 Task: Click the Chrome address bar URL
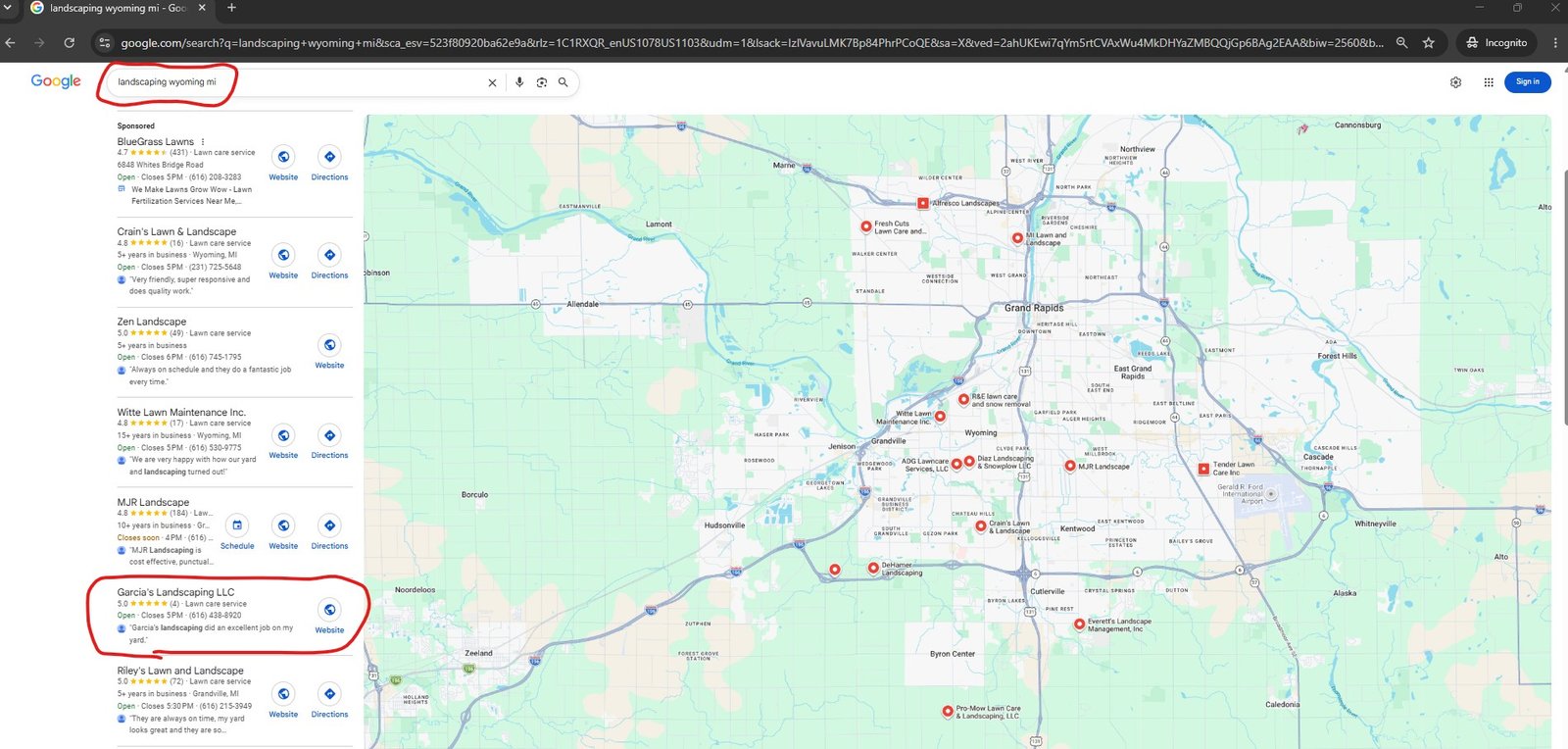click(751, 42)
